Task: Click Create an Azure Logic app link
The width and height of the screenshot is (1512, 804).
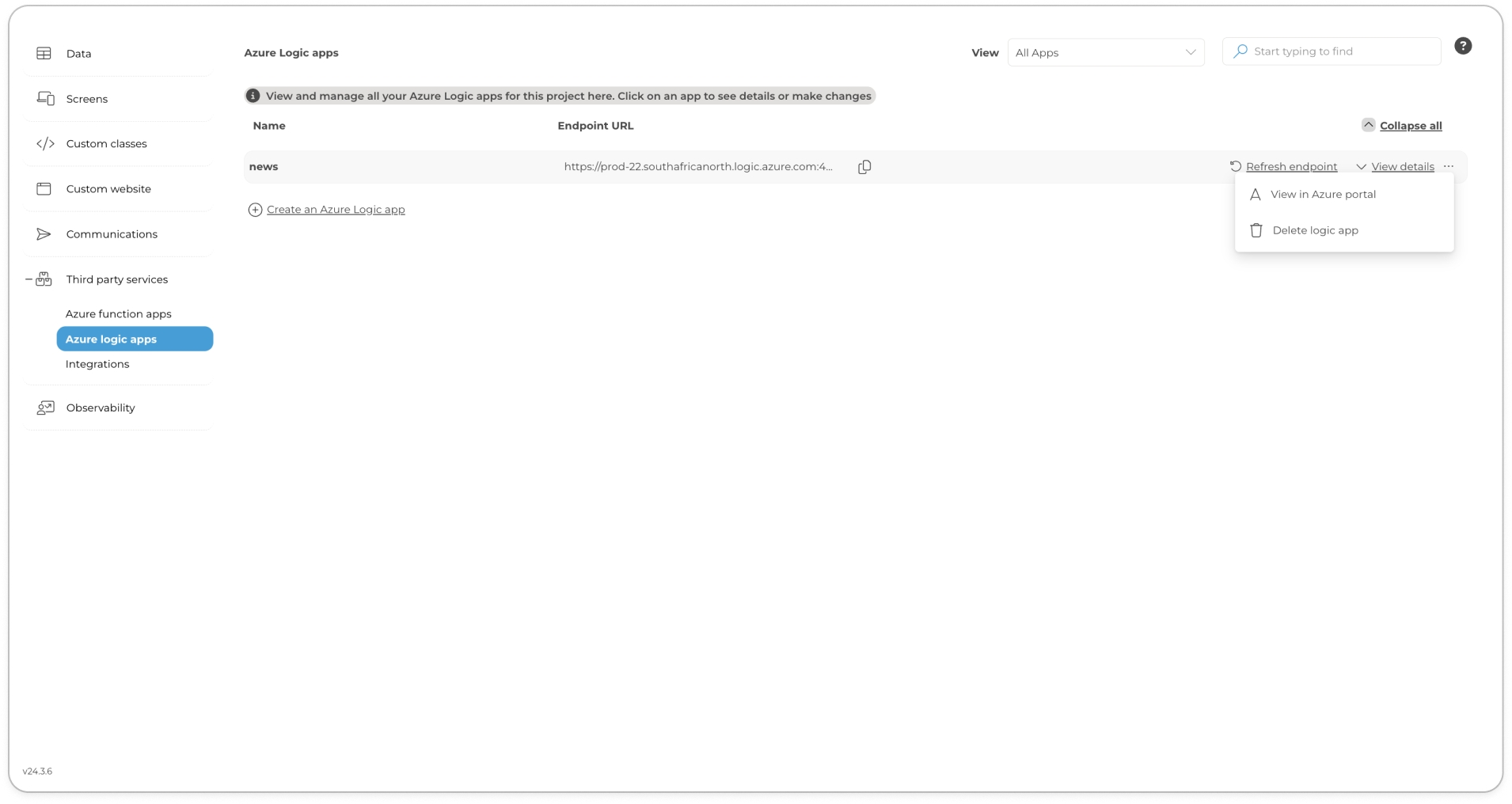Action: [x=335, y=210]
